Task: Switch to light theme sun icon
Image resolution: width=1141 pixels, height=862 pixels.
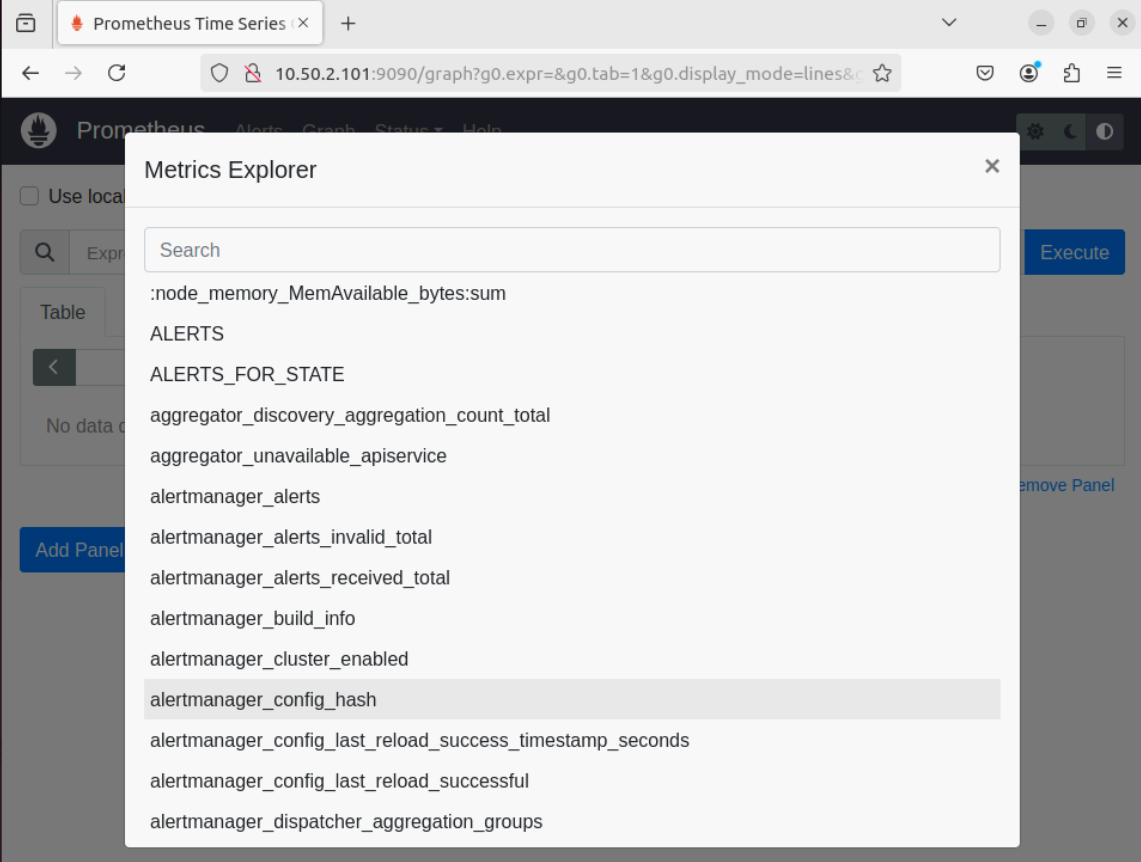Action: coord(1035,132)
